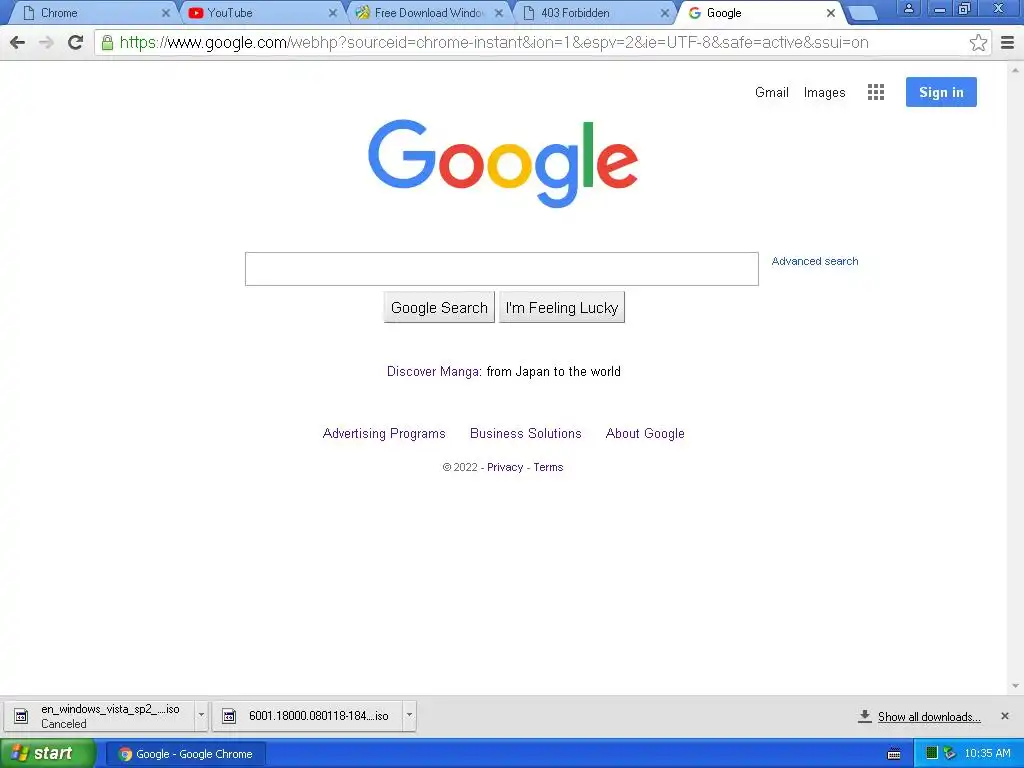
Task: Close the Free Download Windows tab
Action: (499, 13)
